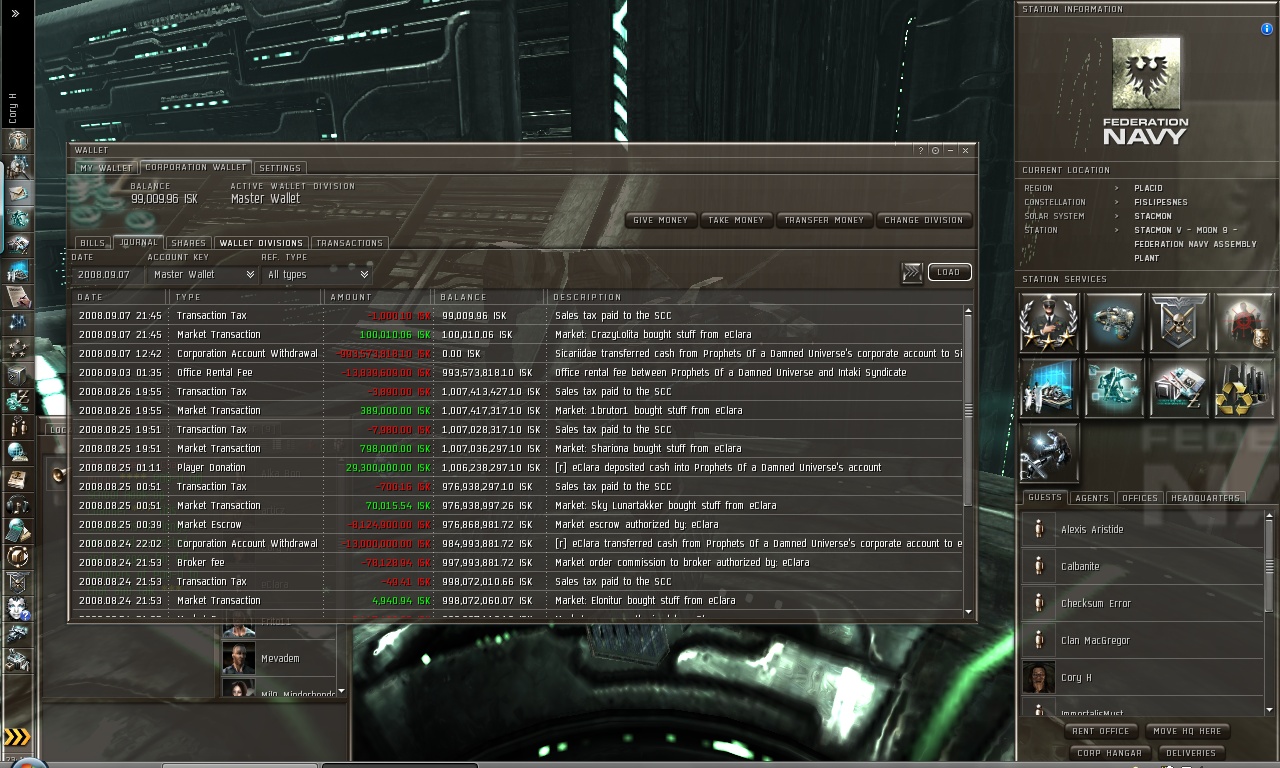1280x768 pixels.
Task: Switch to the Transactions tab
Action: tap(349, 243)
